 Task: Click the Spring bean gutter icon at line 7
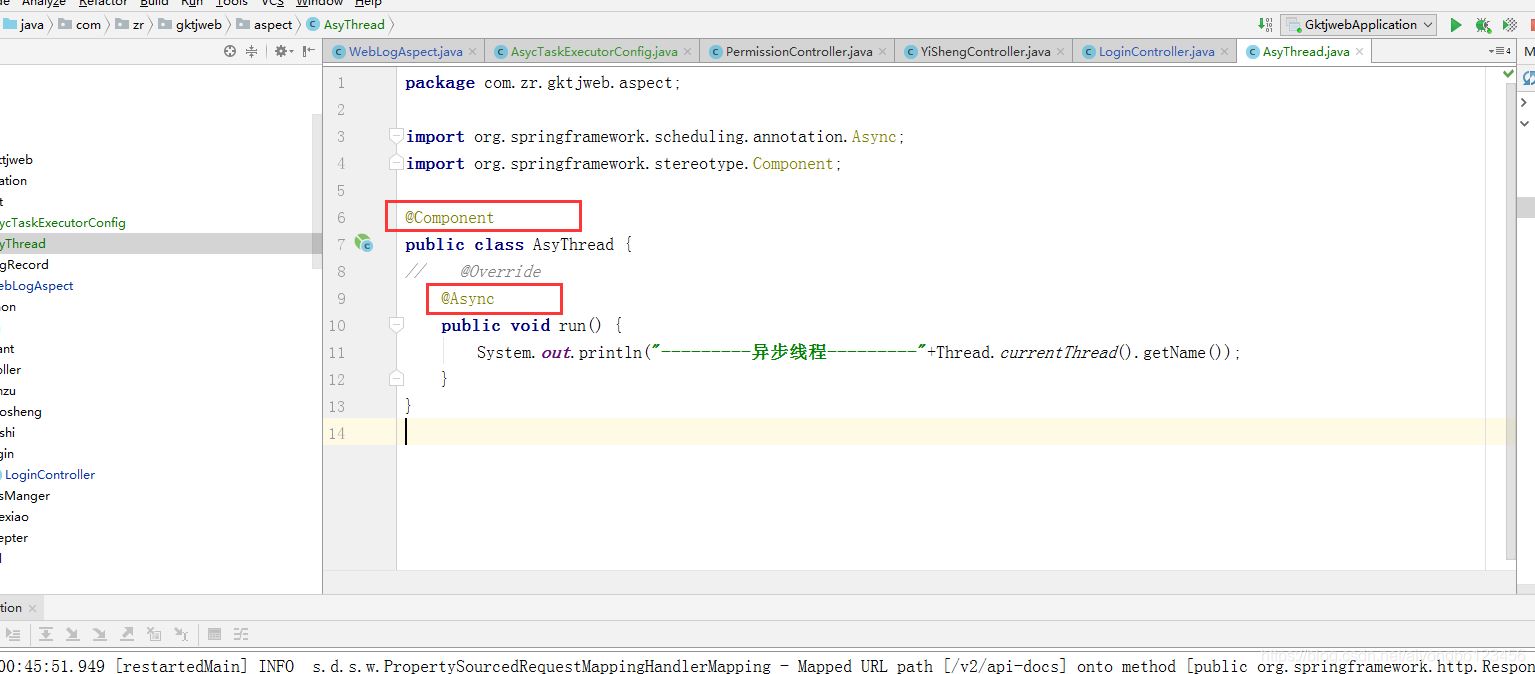pyautogui.click(x=364, y=244)
